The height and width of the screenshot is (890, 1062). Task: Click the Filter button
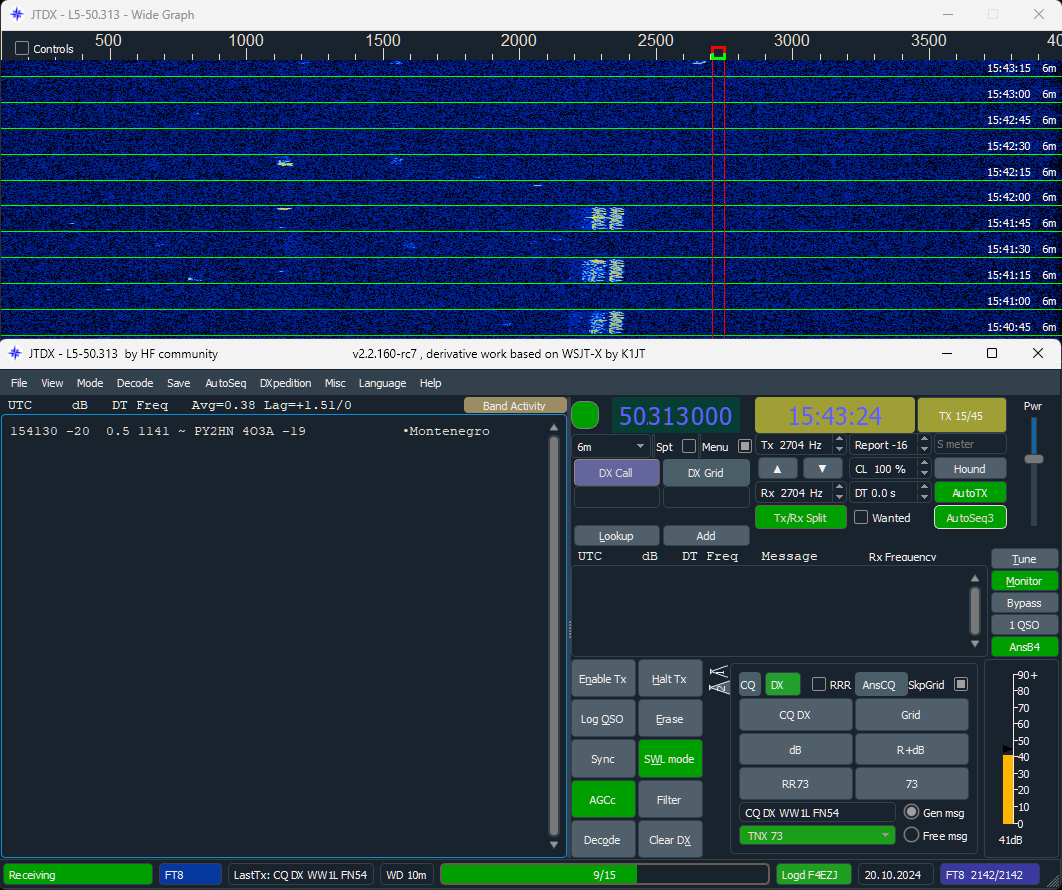point(669,800)
